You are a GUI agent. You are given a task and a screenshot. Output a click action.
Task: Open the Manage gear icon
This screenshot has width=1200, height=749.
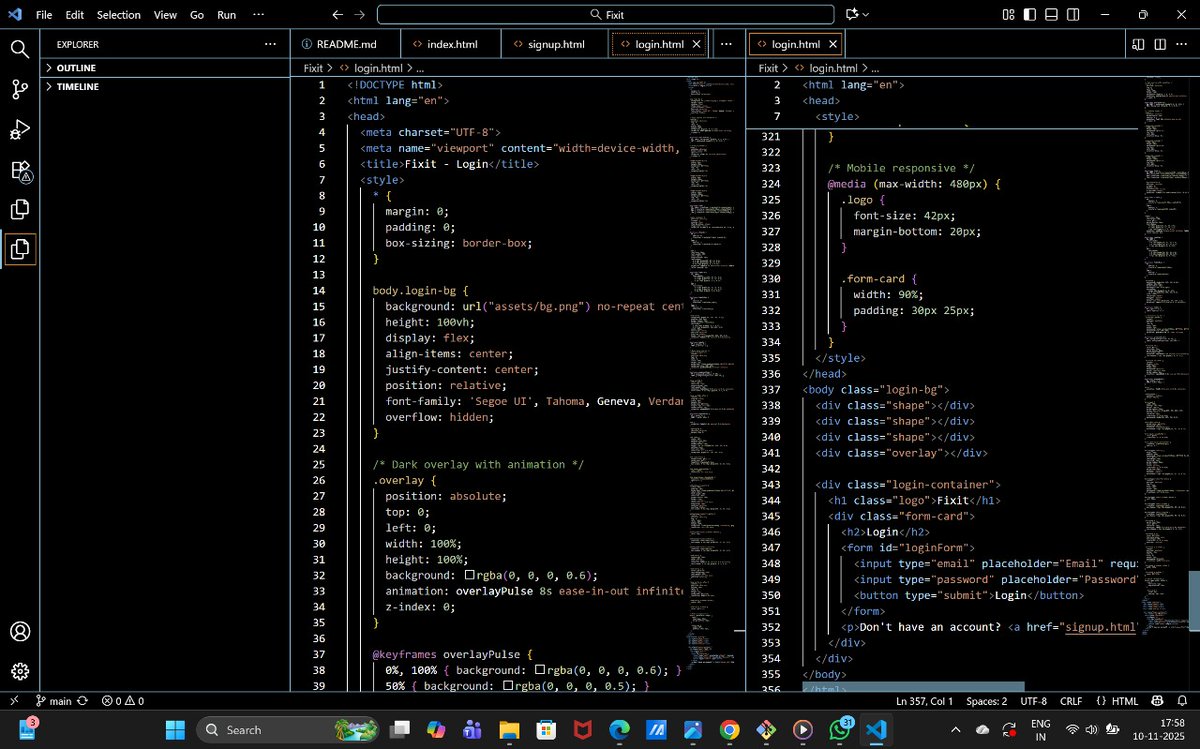tap(19, 672)
